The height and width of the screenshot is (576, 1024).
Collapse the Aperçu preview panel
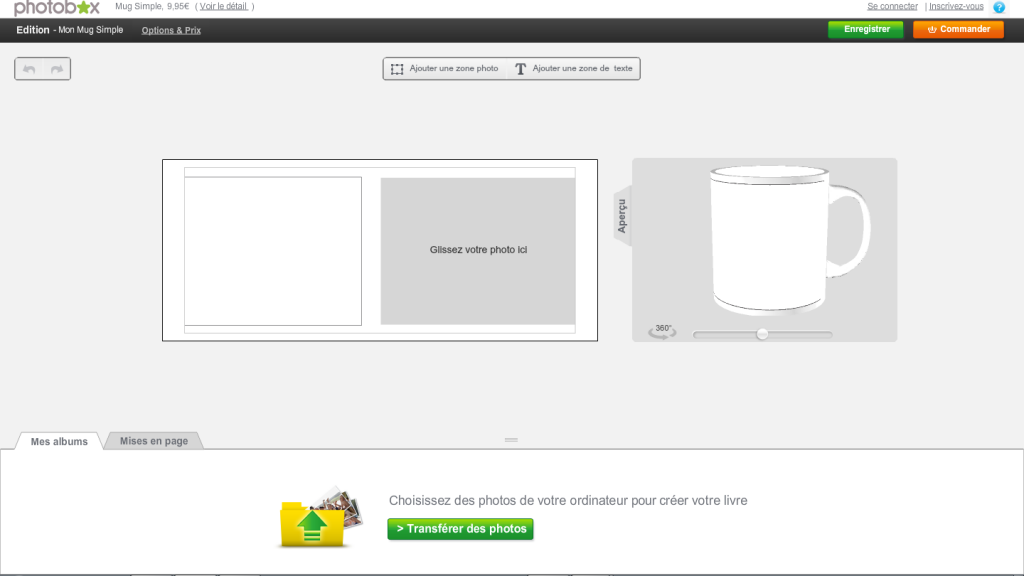tap(621, 214)
